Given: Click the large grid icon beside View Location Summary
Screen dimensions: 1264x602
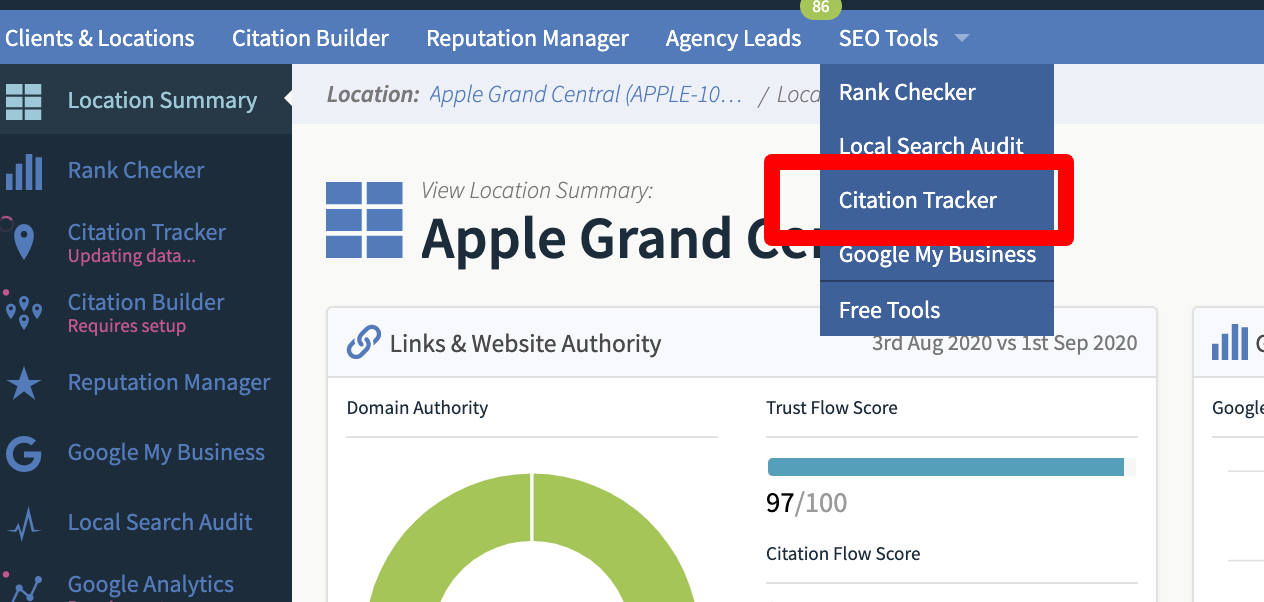Looking at the screenshot, I should tap(365, 220).
